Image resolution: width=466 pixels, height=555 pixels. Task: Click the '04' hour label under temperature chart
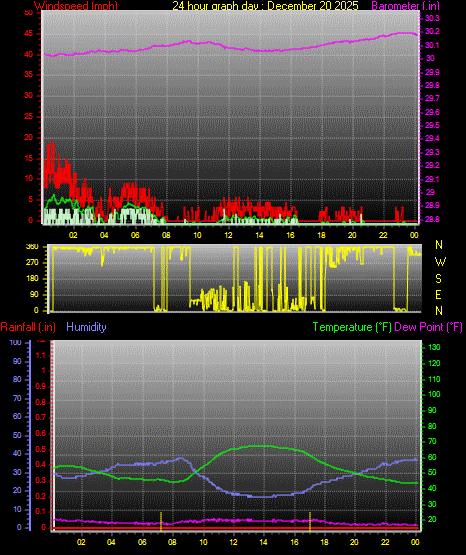point(111,542)
